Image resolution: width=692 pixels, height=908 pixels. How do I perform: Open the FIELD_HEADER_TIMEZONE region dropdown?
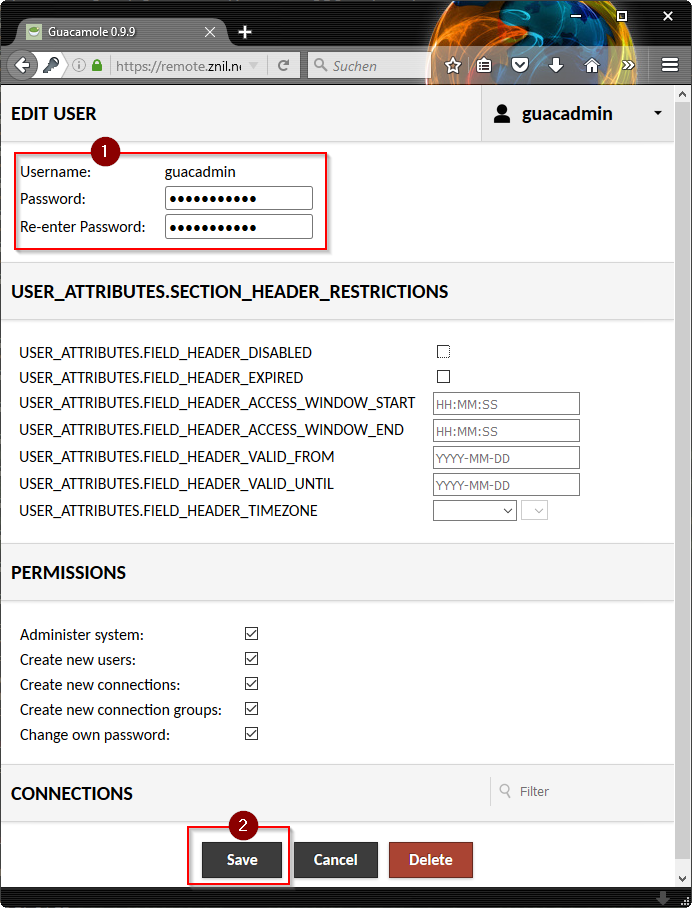point(474,511)
